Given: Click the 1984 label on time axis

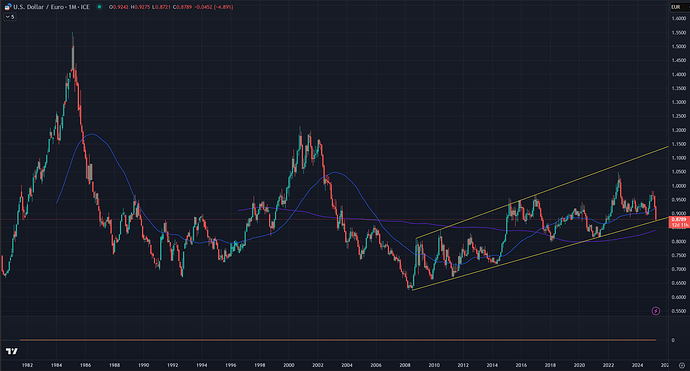Looking at the screenshot, I should point(56,365).
